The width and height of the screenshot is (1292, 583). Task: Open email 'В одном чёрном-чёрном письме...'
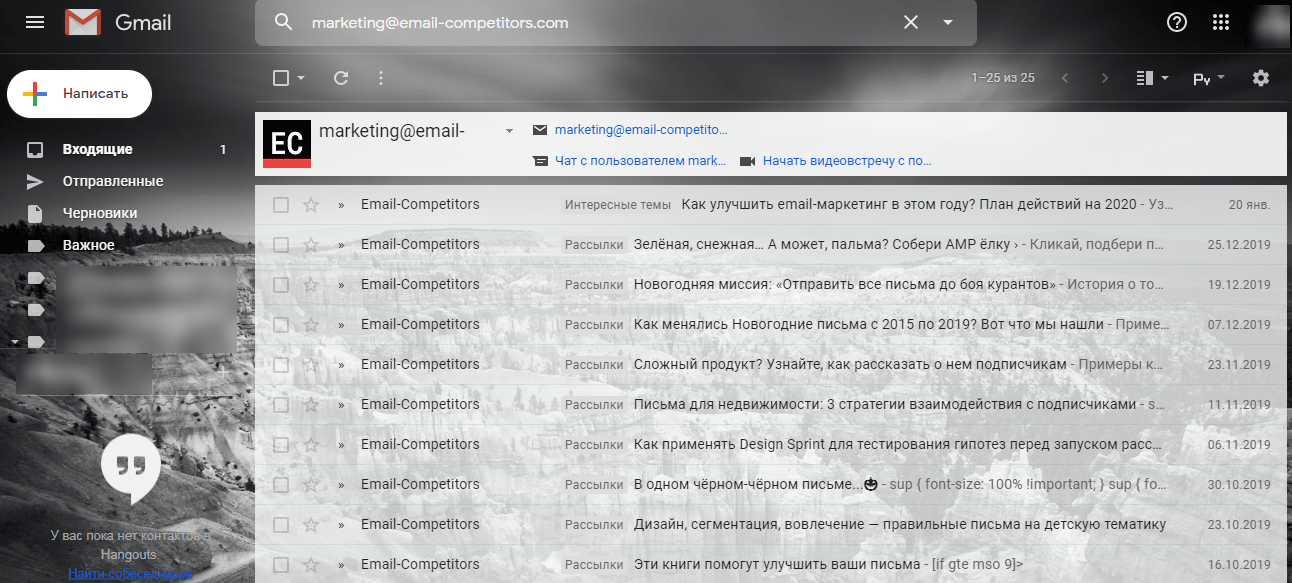tap(772, 485)
